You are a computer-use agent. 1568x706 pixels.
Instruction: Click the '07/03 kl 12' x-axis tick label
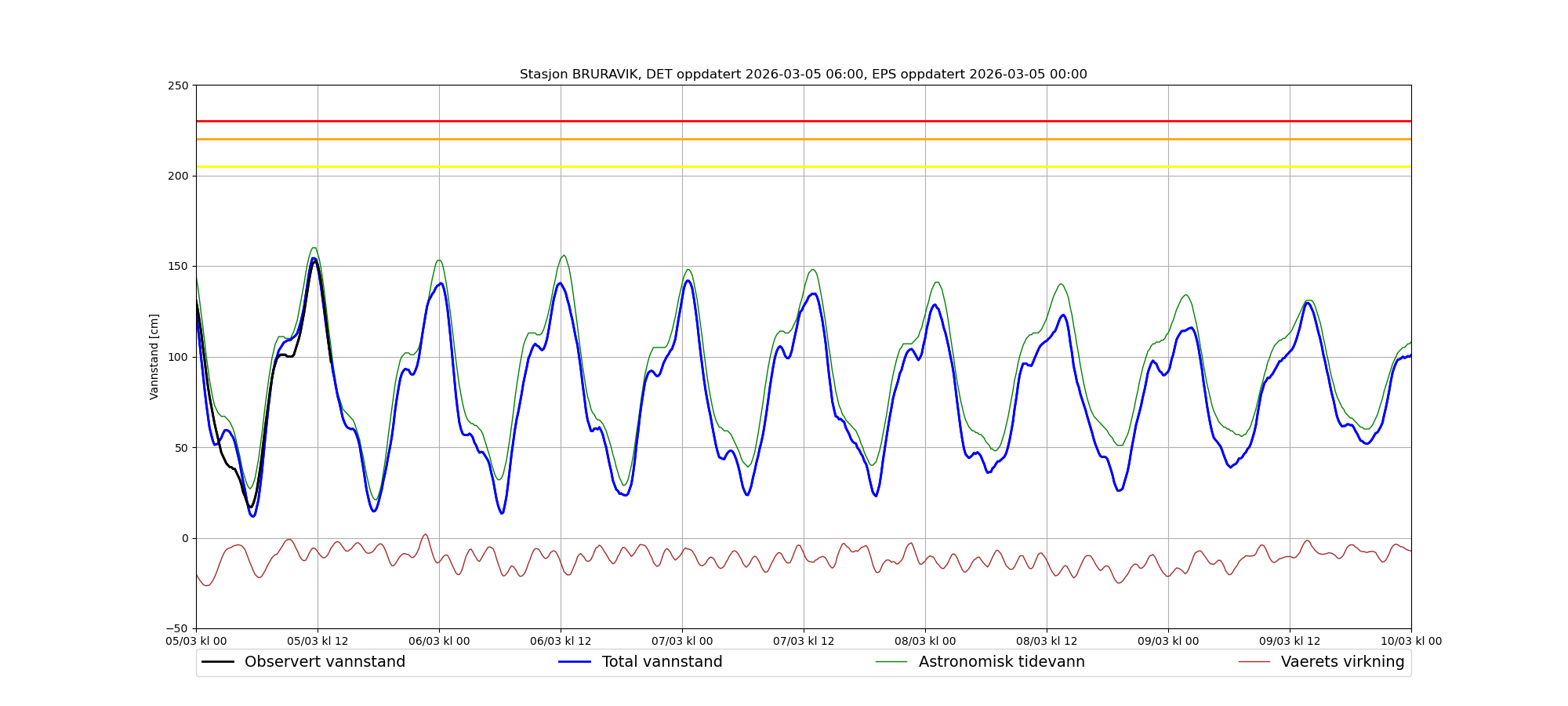coord(804,642)
